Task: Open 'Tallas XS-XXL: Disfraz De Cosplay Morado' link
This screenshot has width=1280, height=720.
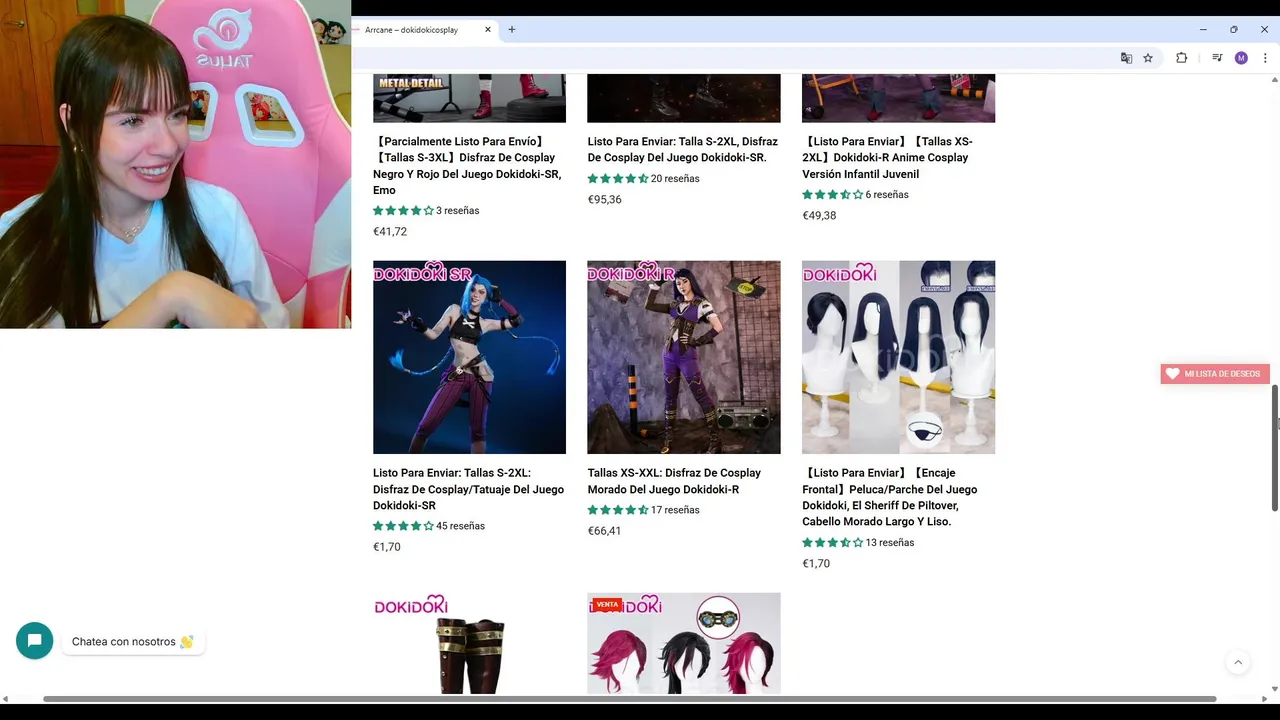Action: (674, 481)
